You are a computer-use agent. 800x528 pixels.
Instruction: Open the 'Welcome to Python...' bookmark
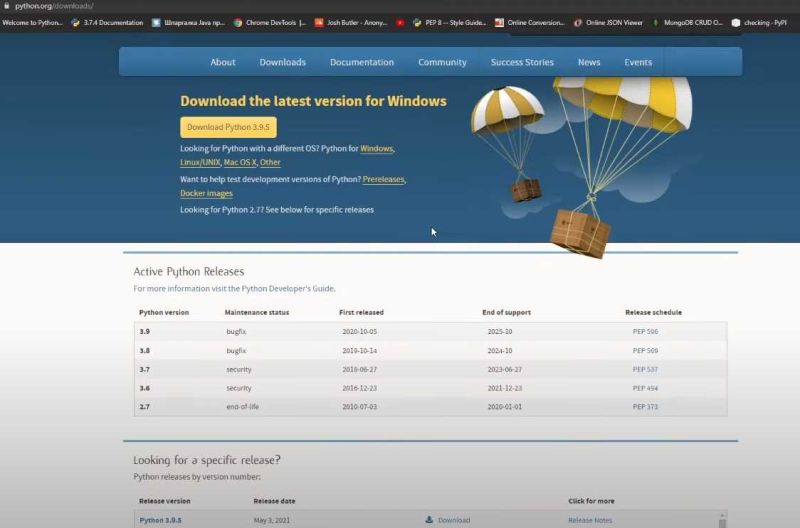click(32, 23)
